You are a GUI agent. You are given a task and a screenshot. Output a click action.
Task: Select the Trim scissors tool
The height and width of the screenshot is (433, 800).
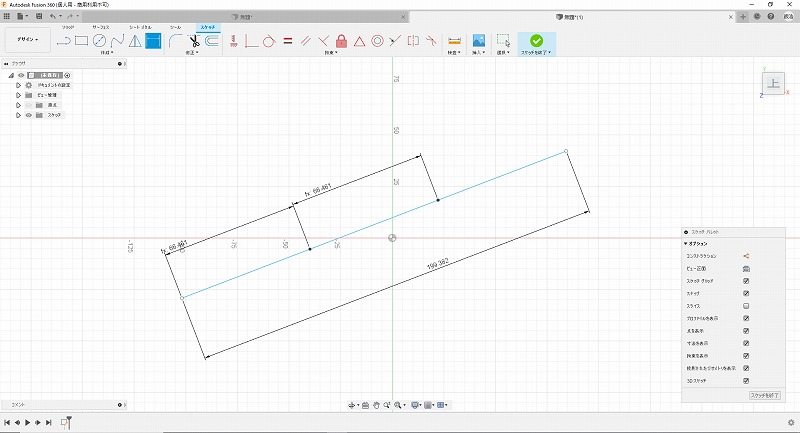click(194, 41)
